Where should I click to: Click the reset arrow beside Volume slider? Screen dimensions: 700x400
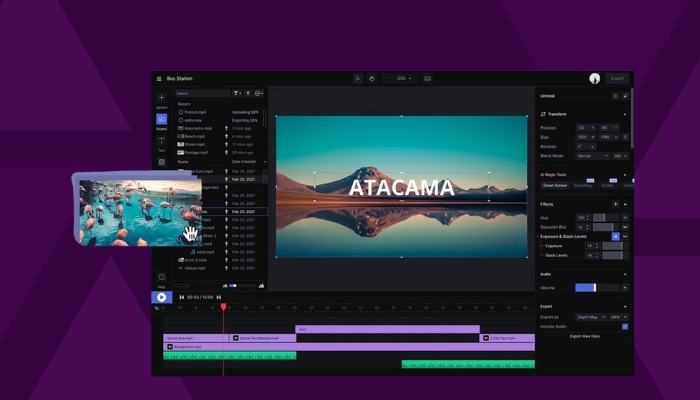(625, 288)
